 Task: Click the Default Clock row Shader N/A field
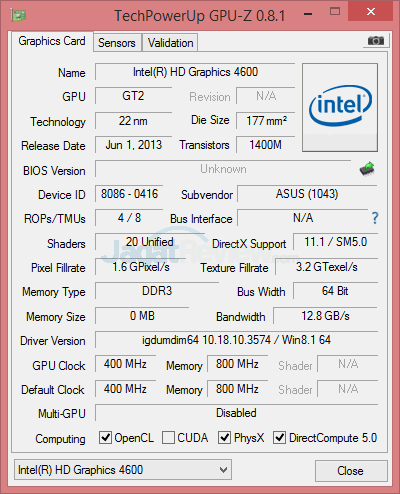click(348, 389)
